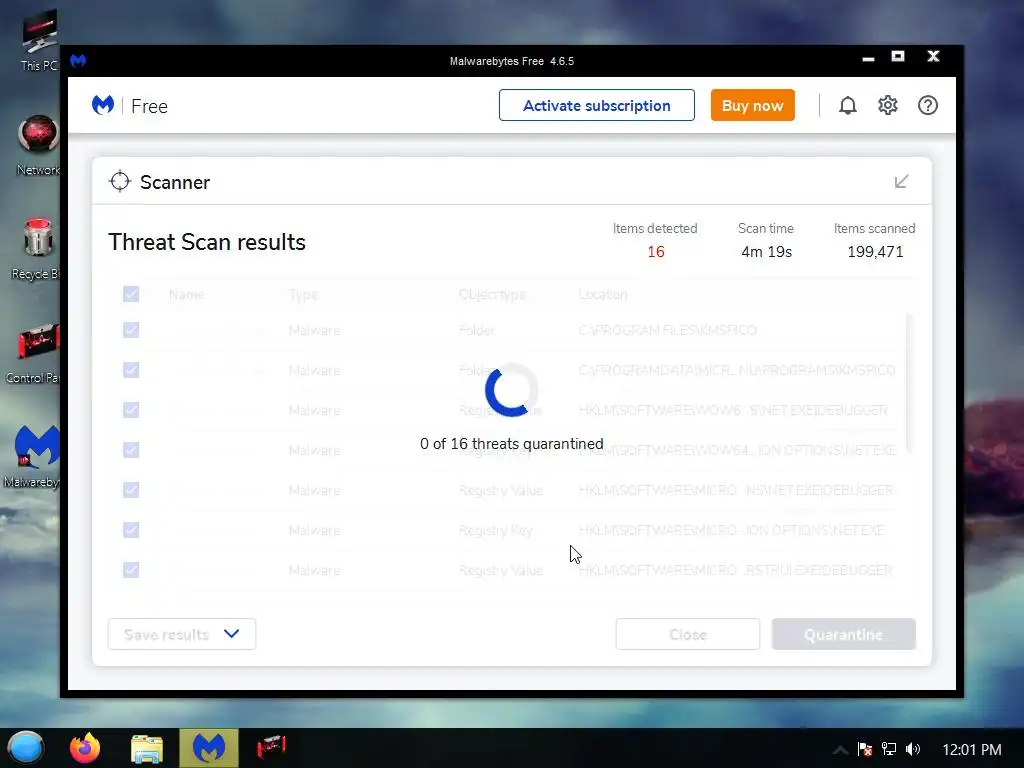Click the Malwarebytes logo beside Free
Screen dimensions: 1024x768
[103, 105]
